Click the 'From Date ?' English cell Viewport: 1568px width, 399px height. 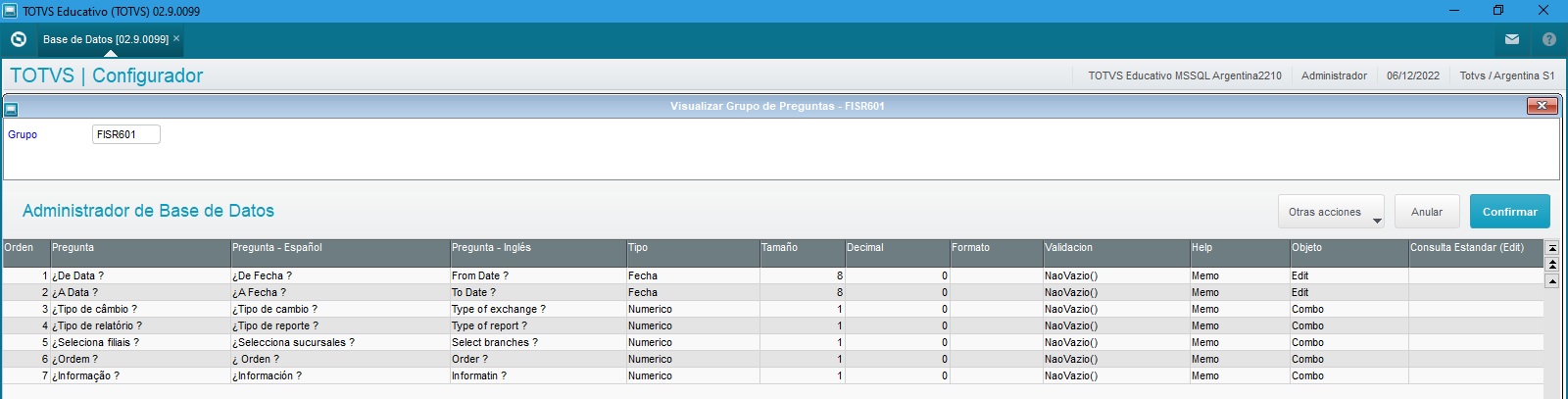[538, 275]
